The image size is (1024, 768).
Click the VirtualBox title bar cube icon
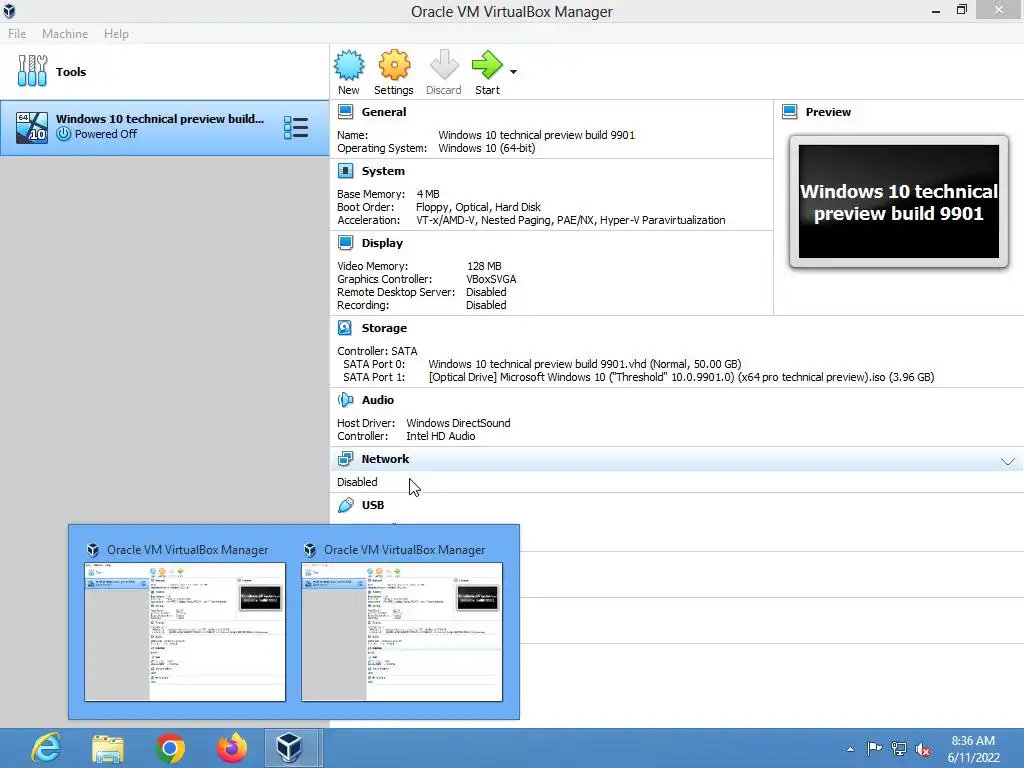click(9, 11)
